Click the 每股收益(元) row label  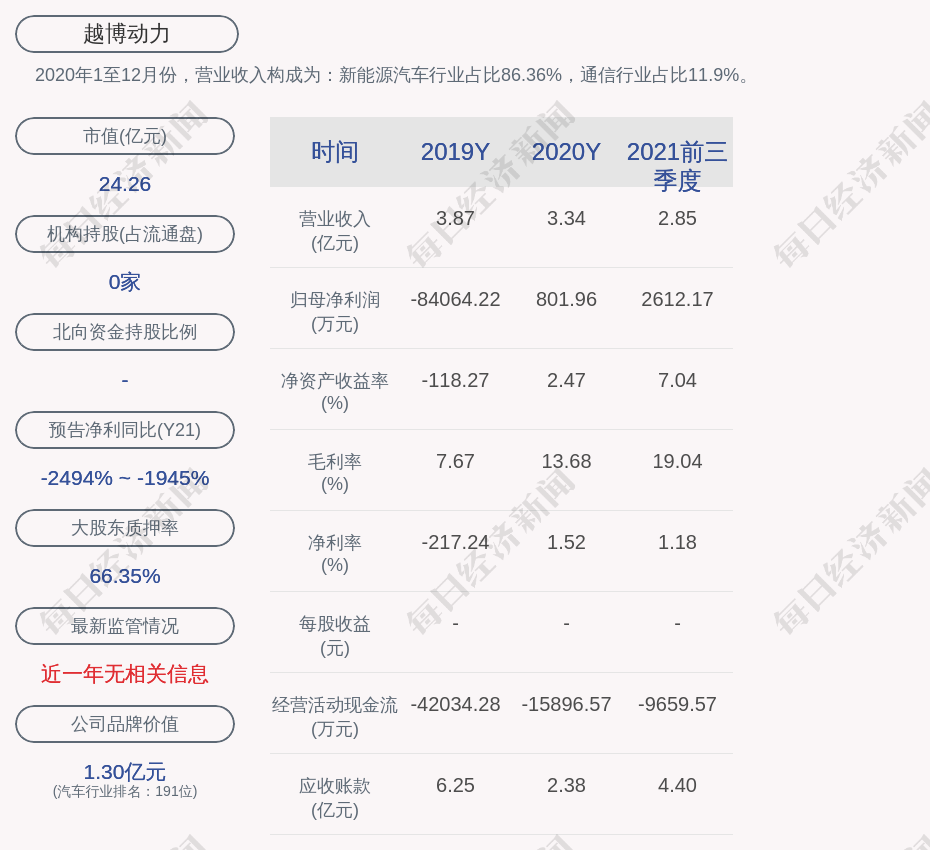coord(335,636)
